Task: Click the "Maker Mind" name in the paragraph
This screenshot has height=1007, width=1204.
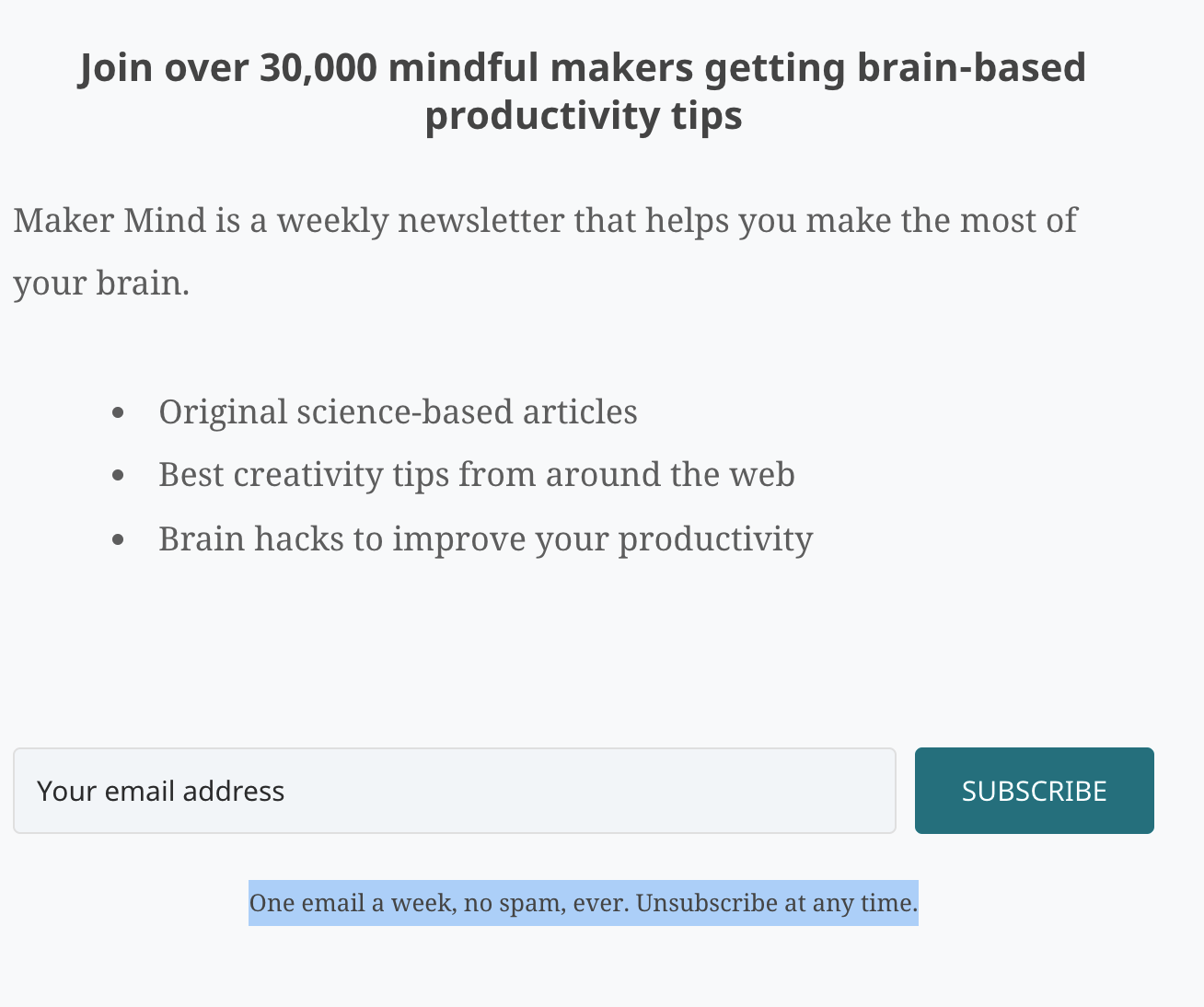Action: point(110,221)
